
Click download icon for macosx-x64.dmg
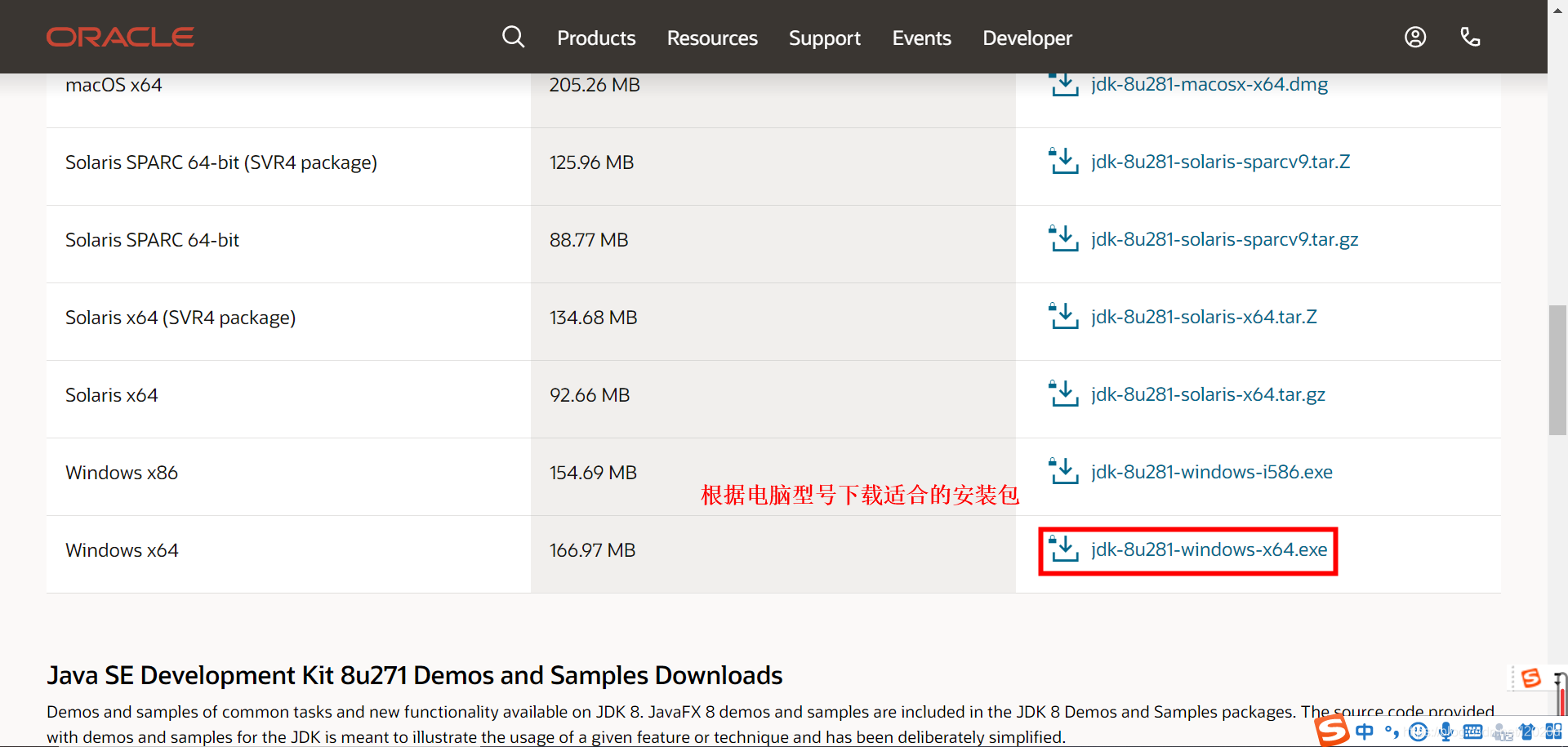pyautogui.click(x=1064, y=84)
